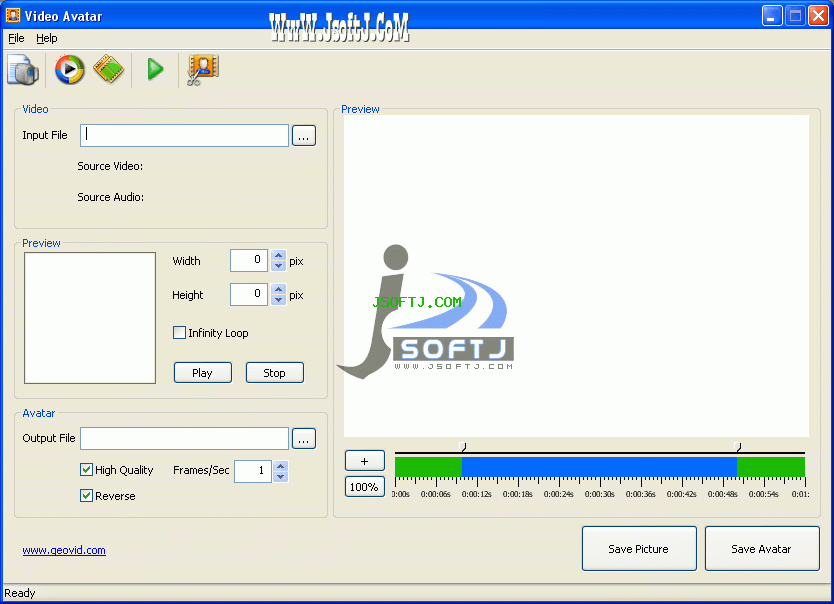Click the Ready status bar text
This screenshot has width=834, height=604.
pyautogui.click(x=20, y=593)
